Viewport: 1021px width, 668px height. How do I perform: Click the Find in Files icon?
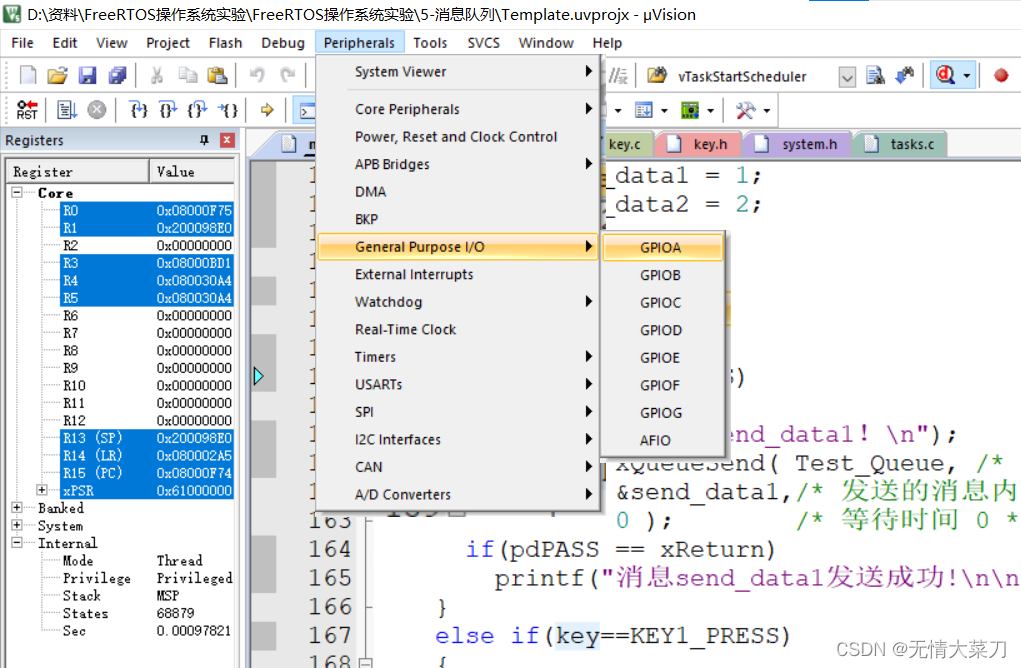coord(875,76)
